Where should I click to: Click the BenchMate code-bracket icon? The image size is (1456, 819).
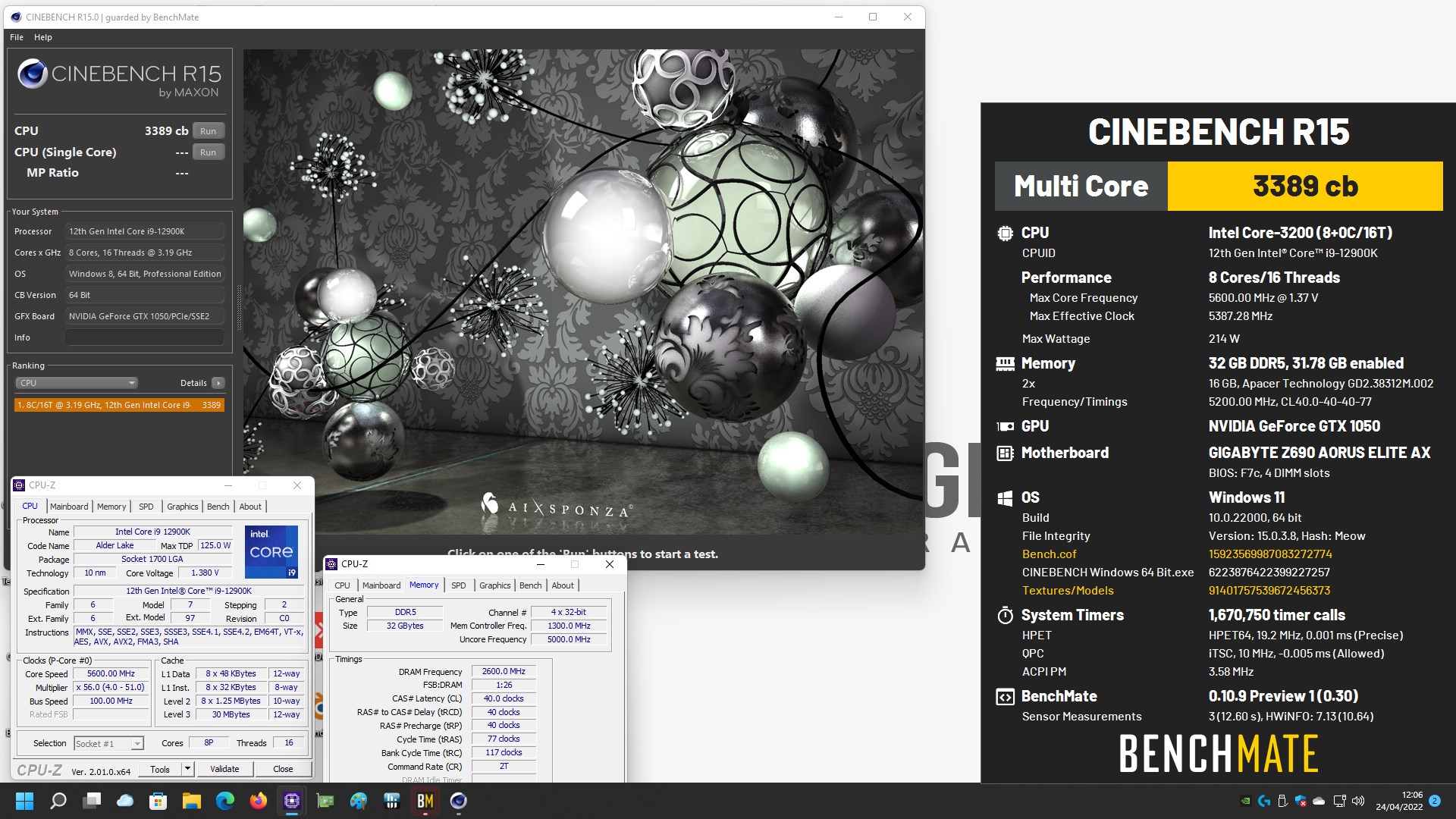coord(1005,697)
